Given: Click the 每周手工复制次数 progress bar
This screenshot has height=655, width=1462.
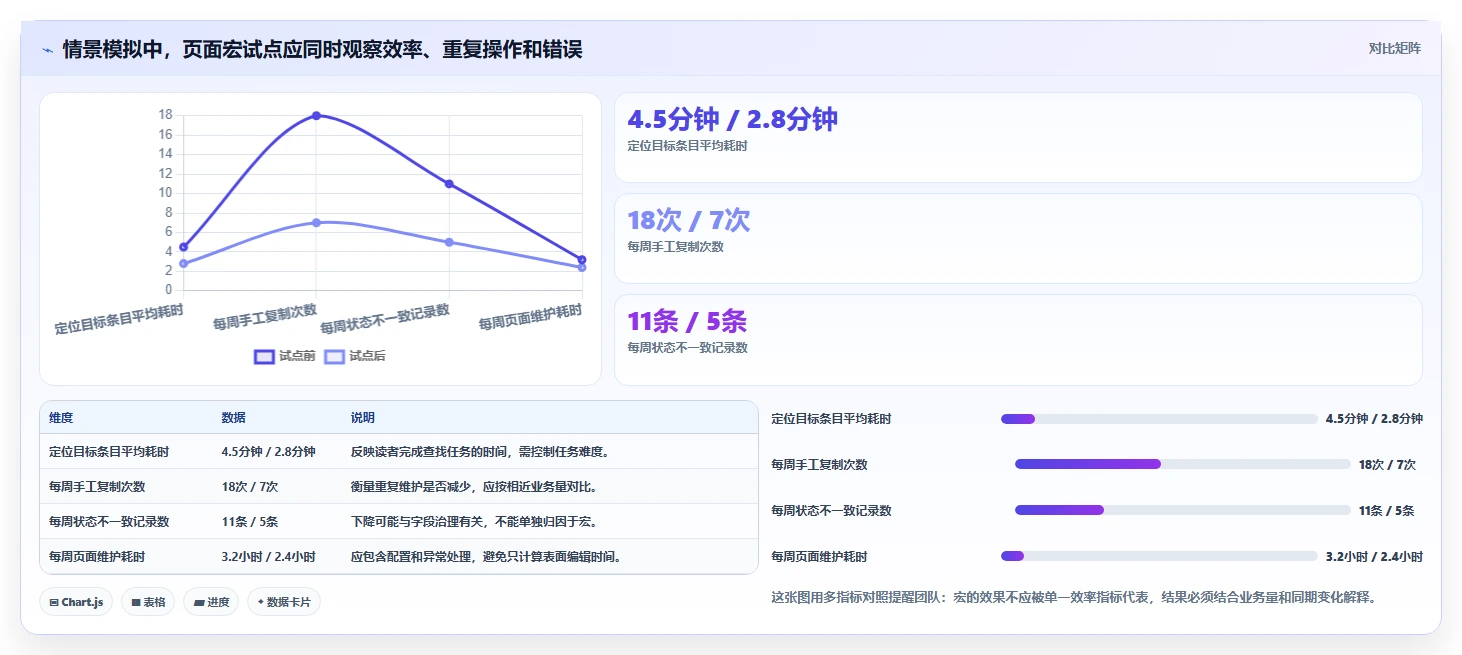Looking at the screenshot, I should (x=1183, y=464).
